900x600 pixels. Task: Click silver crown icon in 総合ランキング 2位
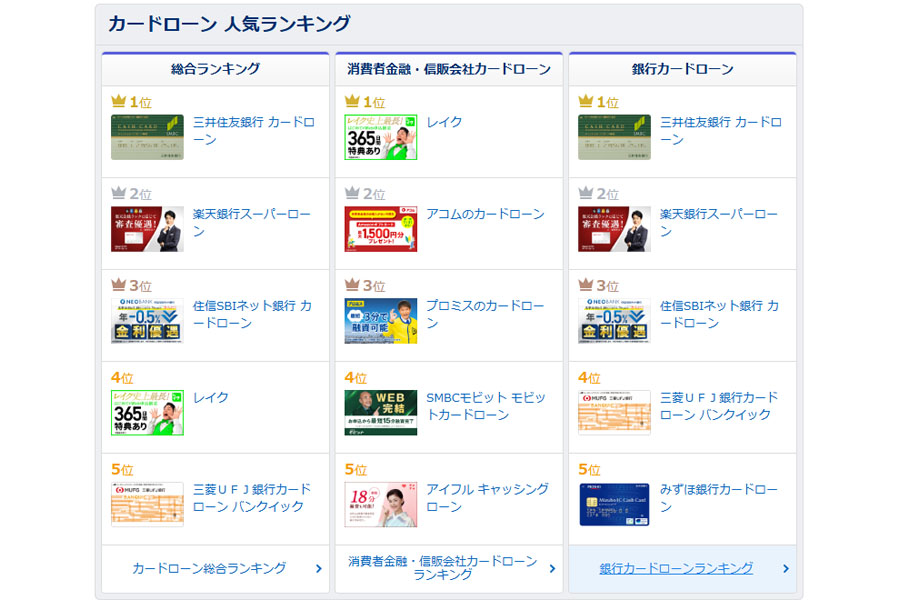(119, 193)
